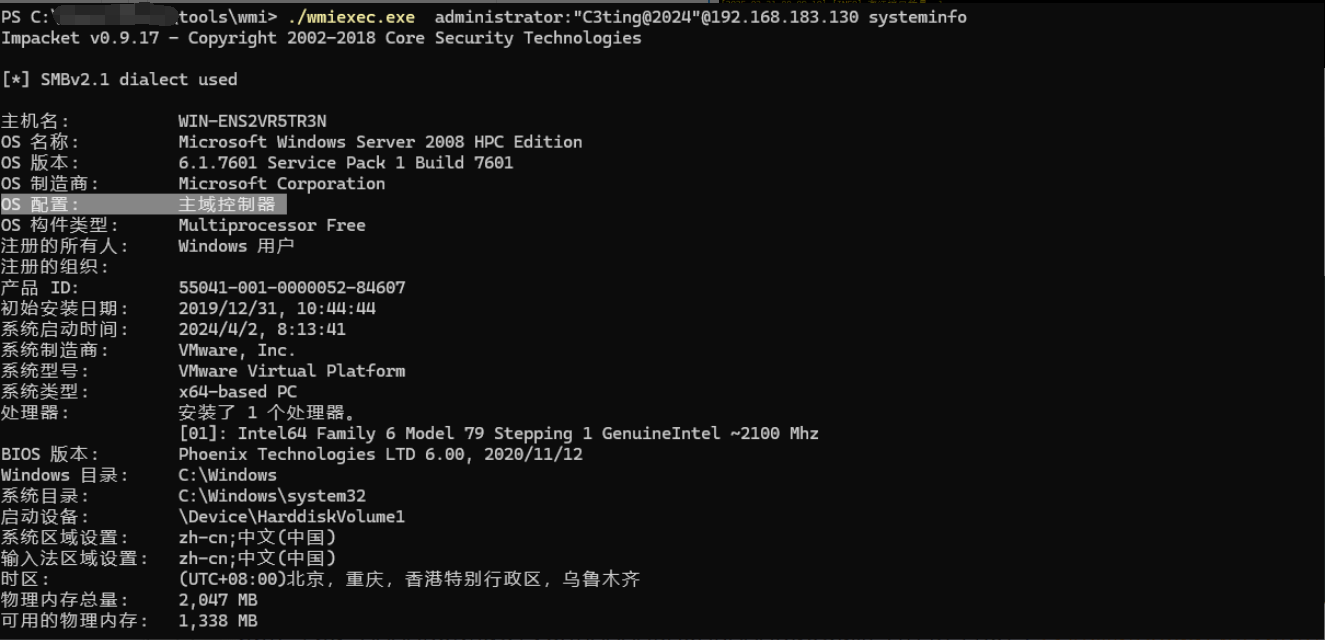Screen dimensions: 1325x640
Task: Click the hostname WIN-ENS2VR5TR3N
Action: coord(252,121)
